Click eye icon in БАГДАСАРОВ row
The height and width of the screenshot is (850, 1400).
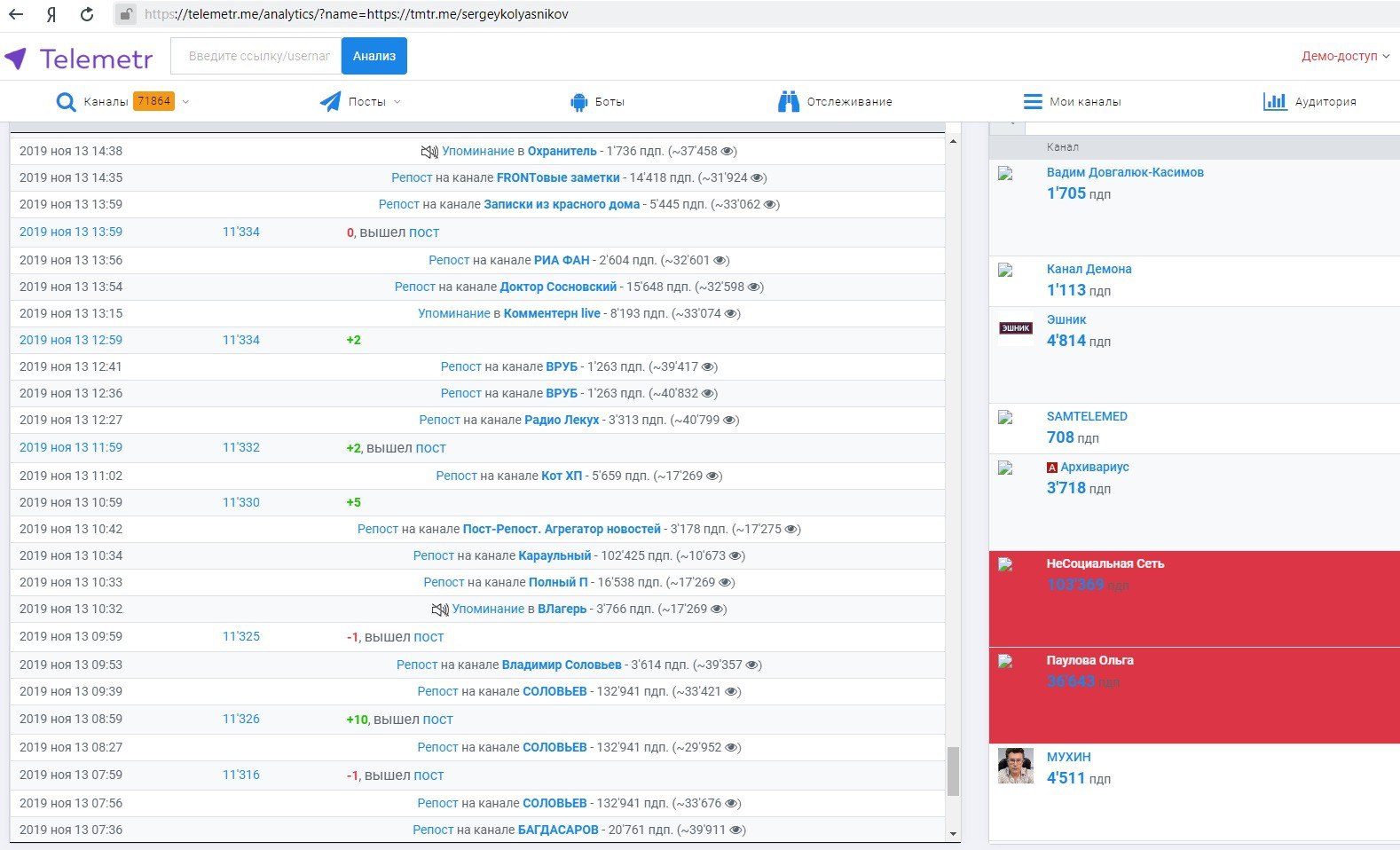(737, 830)
